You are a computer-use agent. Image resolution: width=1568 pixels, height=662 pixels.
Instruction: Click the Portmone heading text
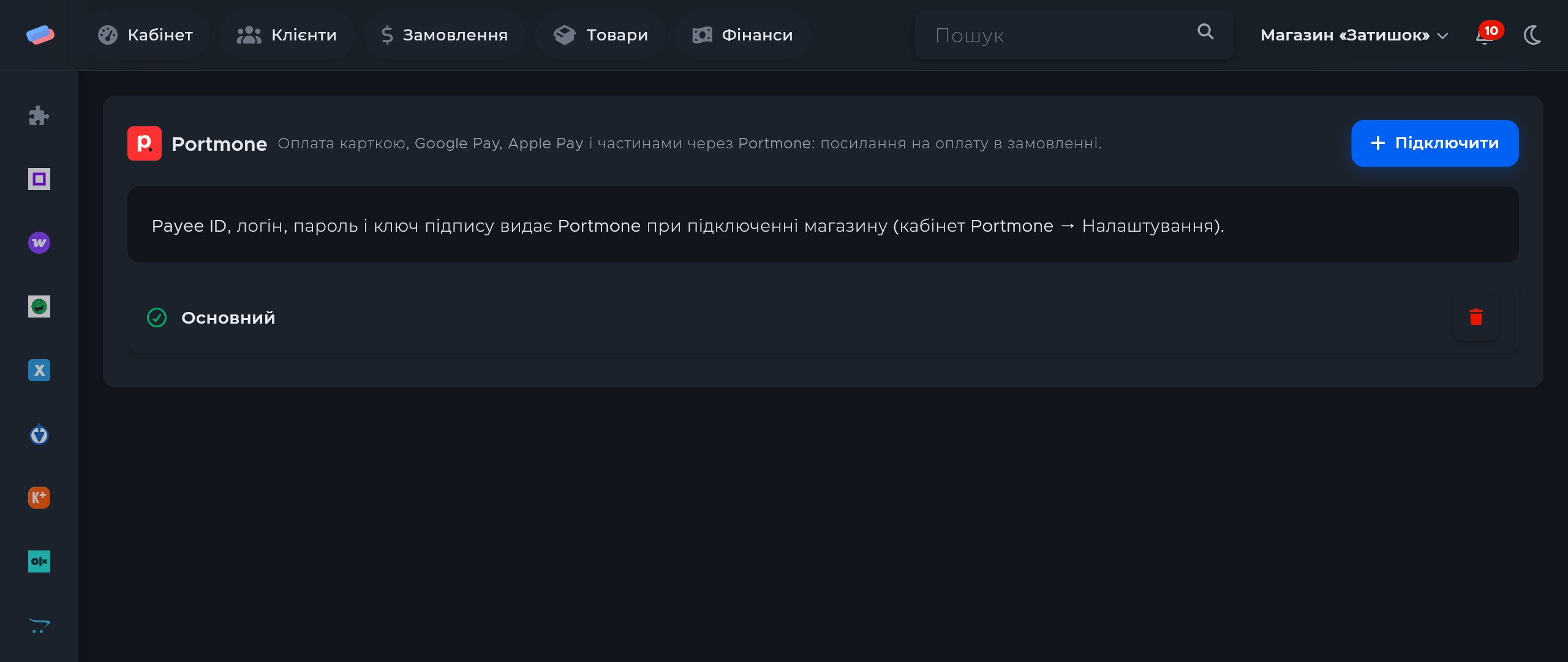[219, 144]
